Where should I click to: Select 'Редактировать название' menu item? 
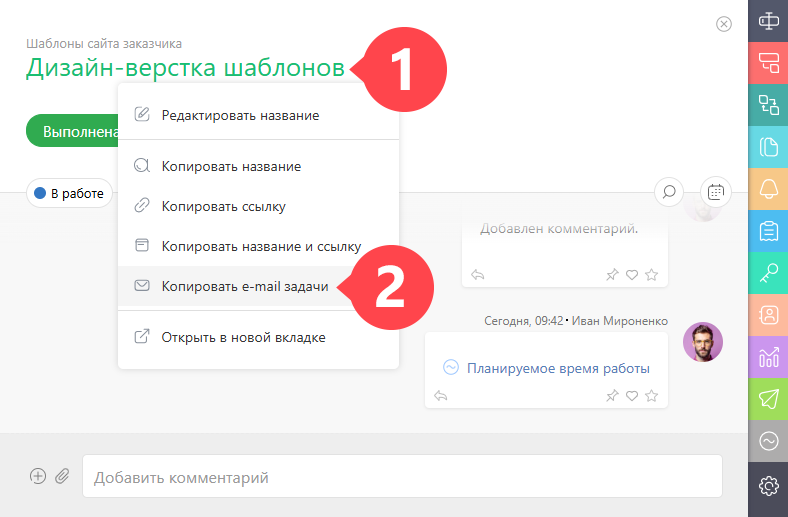(x=258, y=115)
